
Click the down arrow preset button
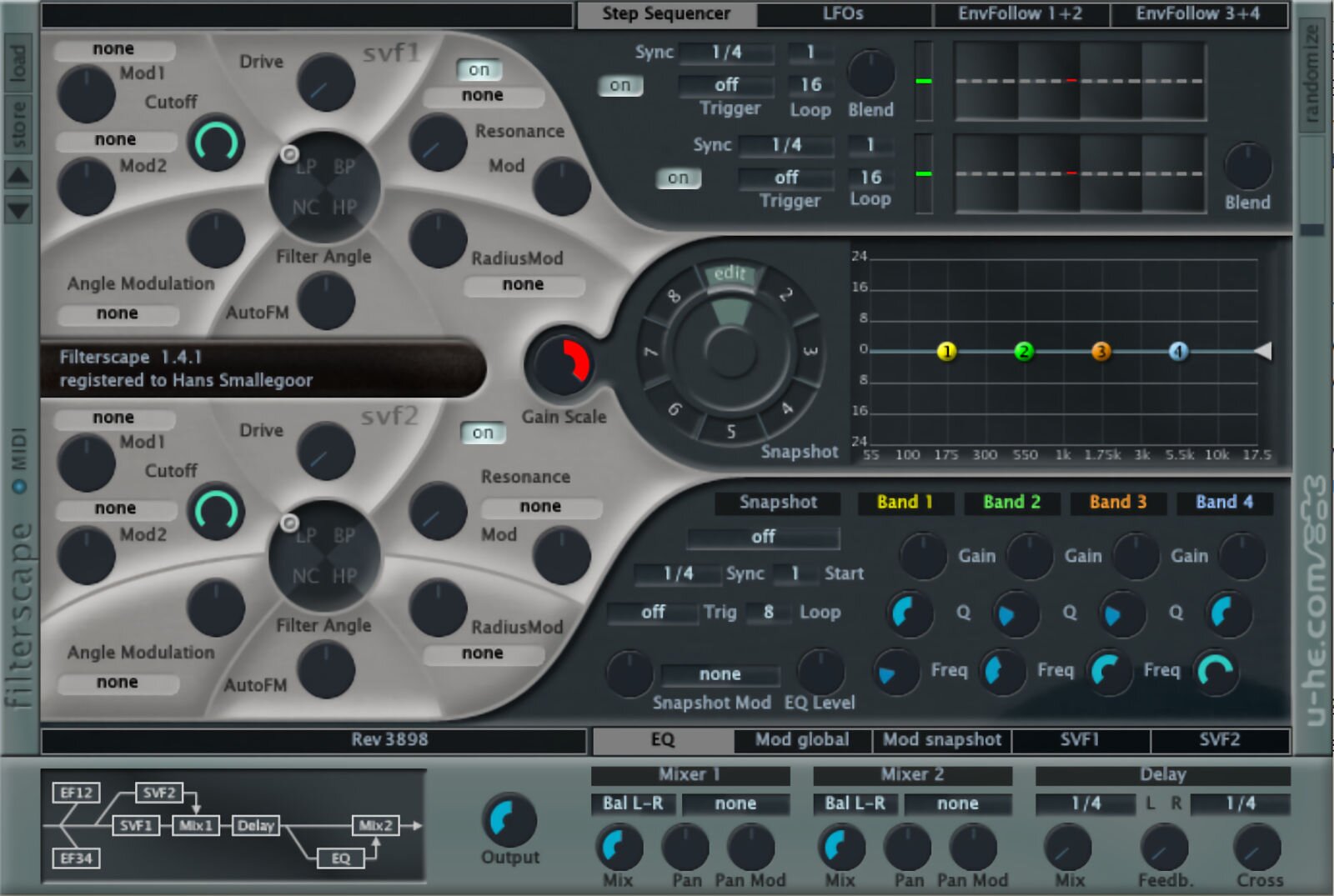[x=18, y=210]
